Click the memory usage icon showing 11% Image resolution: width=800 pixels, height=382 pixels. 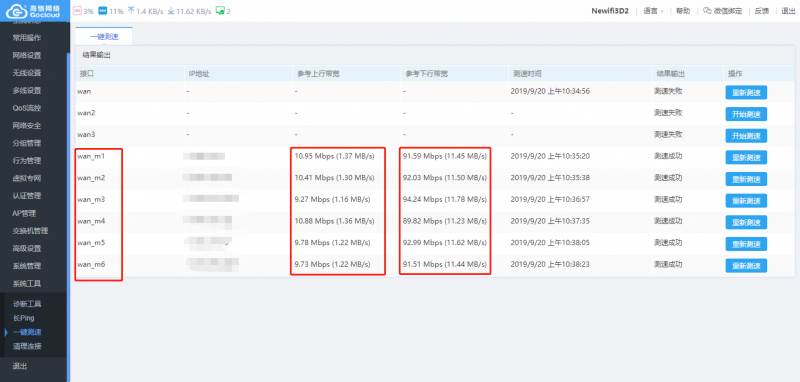(102, 11)
